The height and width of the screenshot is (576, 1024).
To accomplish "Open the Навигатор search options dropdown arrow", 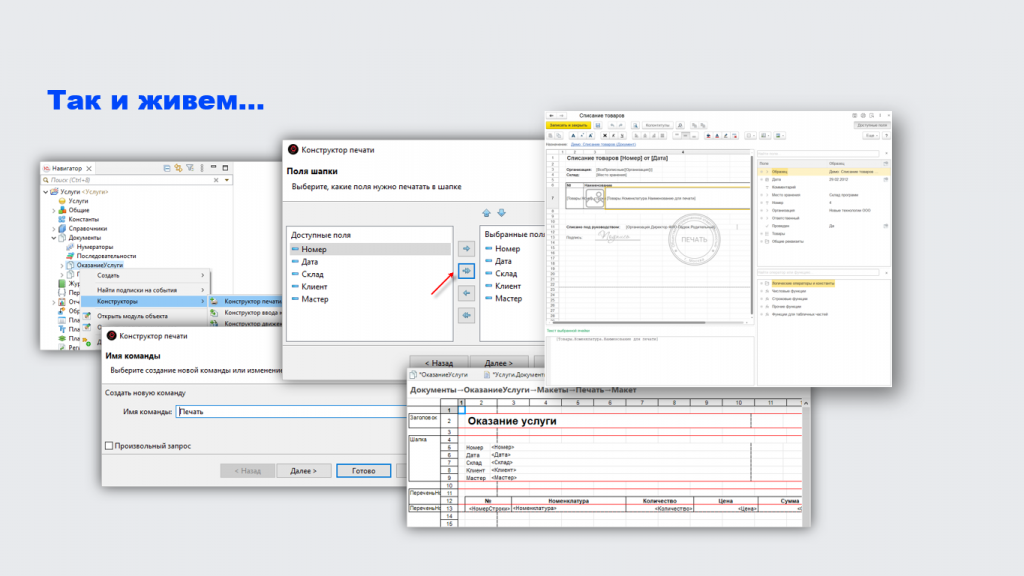I will pyautogui.click(x=227, y=180).
